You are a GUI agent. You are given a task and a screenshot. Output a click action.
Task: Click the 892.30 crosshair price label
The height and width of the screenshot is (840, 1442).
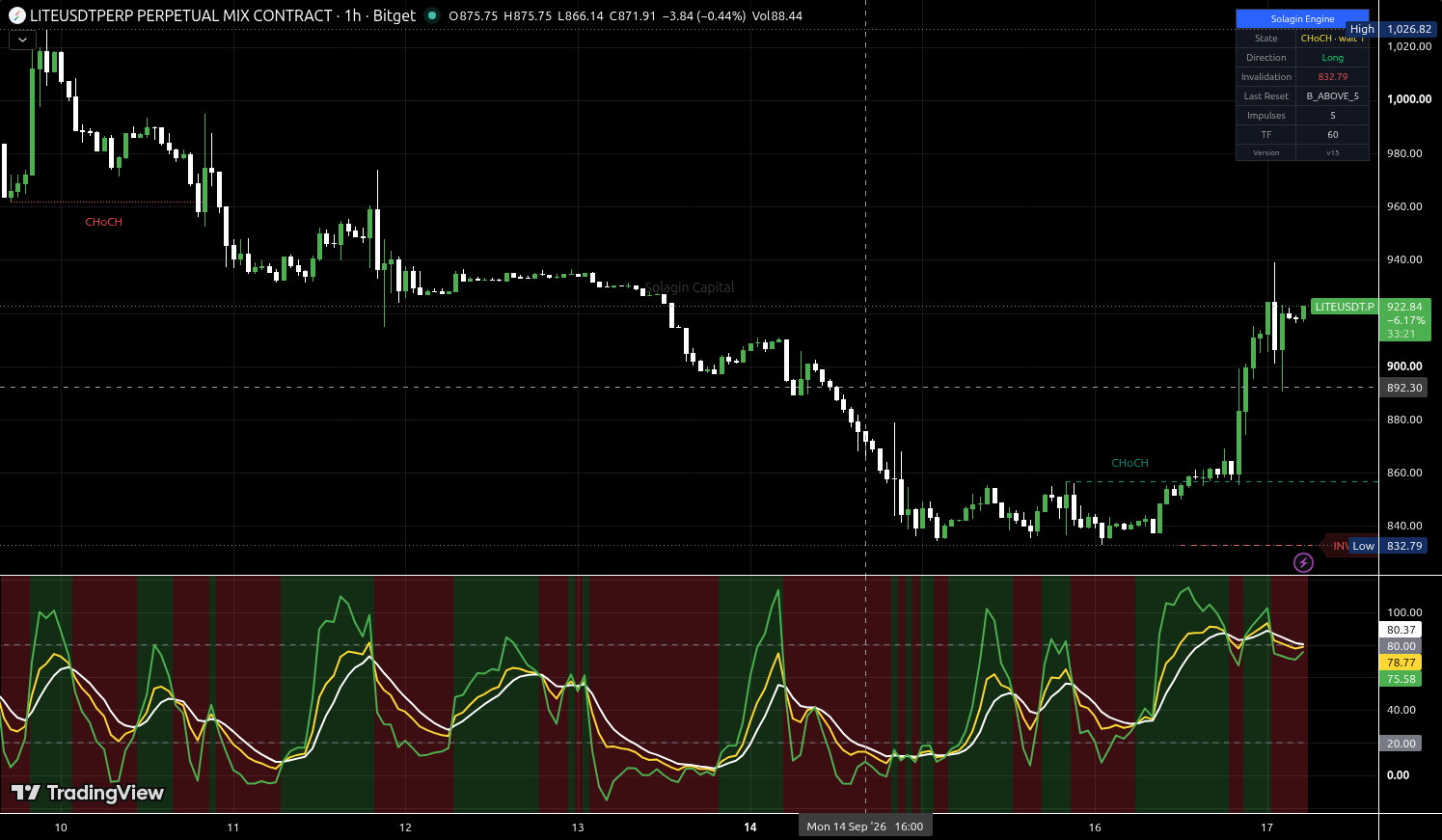(1404, 388)
